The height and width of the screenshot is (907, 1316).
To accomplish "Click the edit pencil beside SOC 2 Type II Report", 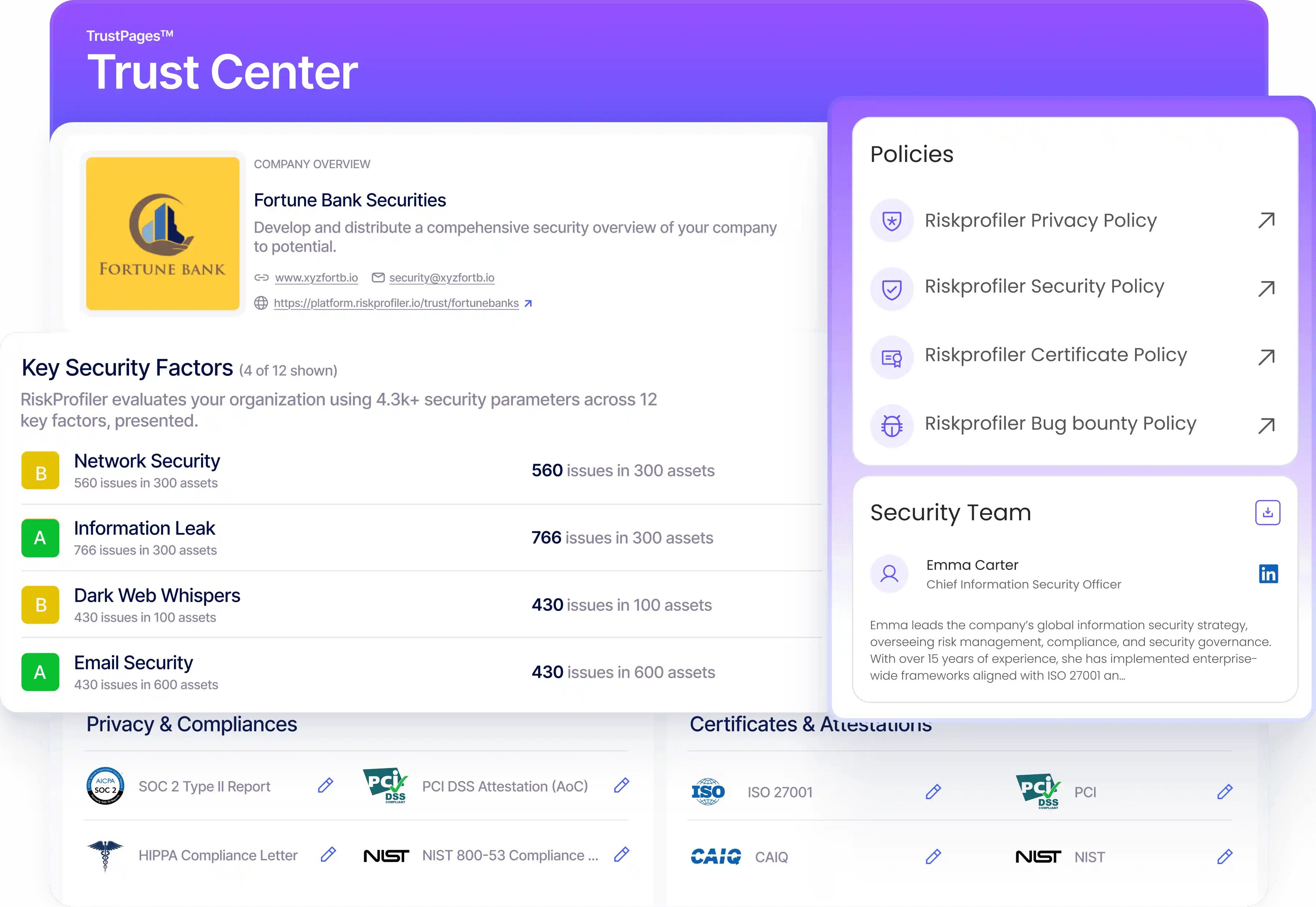I will click(x=325, y=785).
